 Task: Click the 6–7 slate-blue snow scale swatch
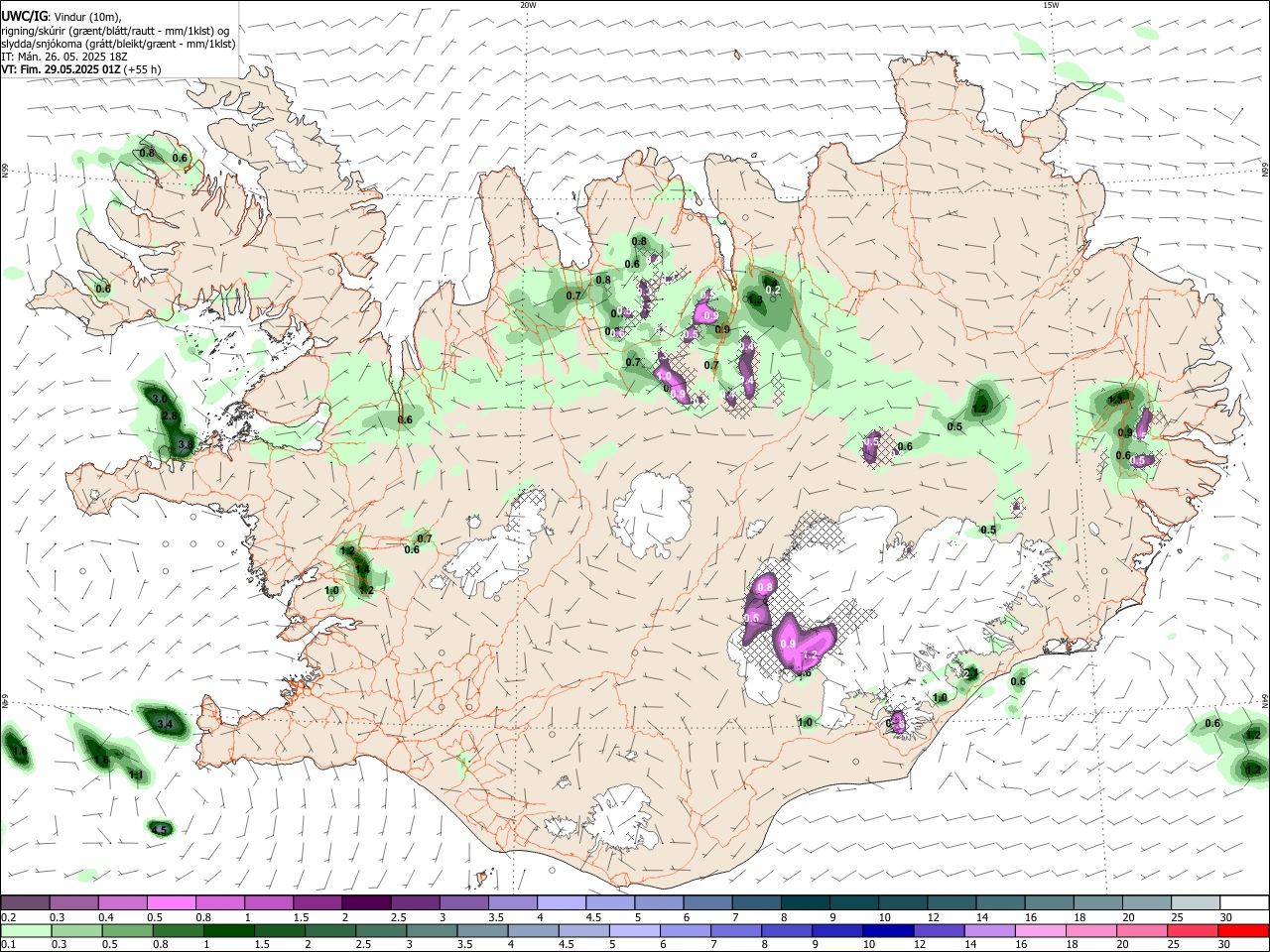click(706, 902)
